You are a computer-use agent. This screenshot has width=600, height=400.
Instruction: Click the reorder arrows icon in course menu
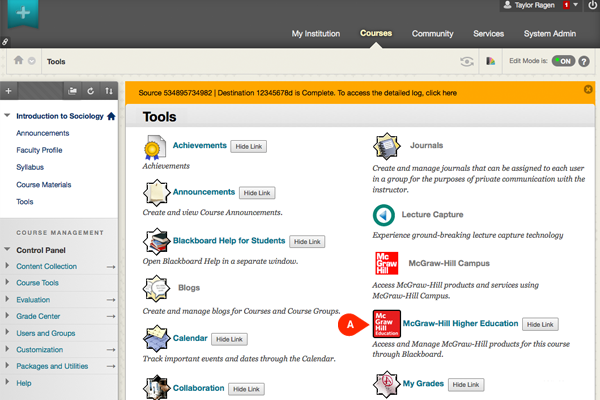108,91
